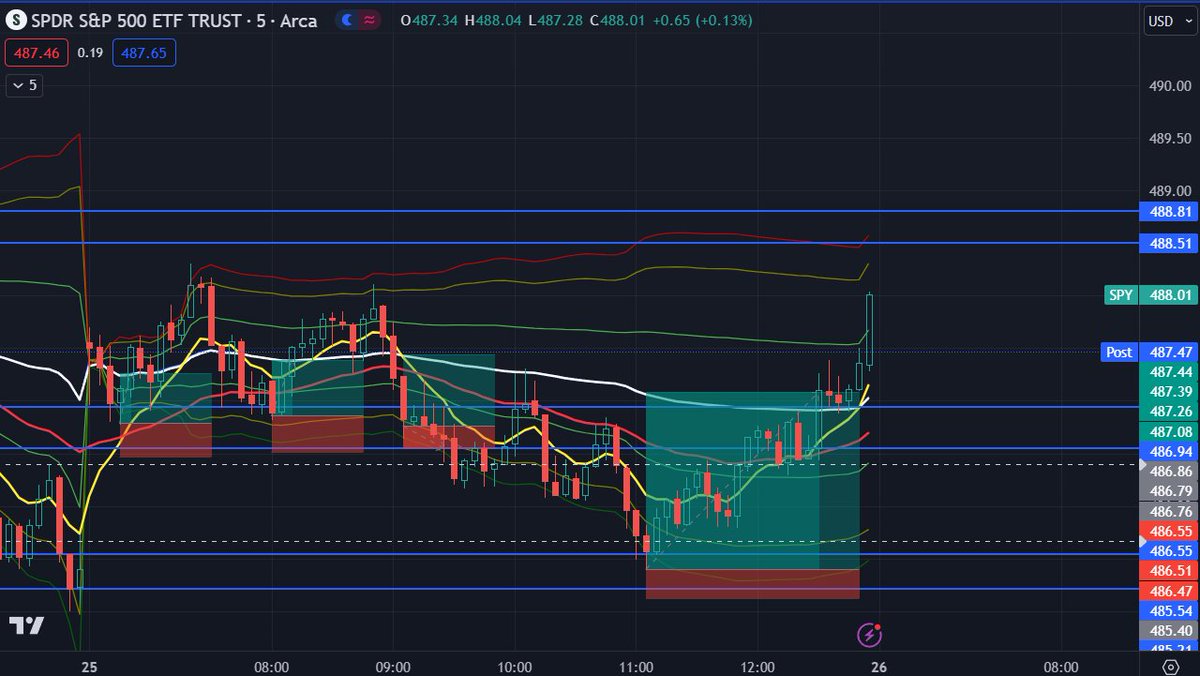Click the green 487.08 price label
Screen dimensions: 1200x676
click(1169, 431)
